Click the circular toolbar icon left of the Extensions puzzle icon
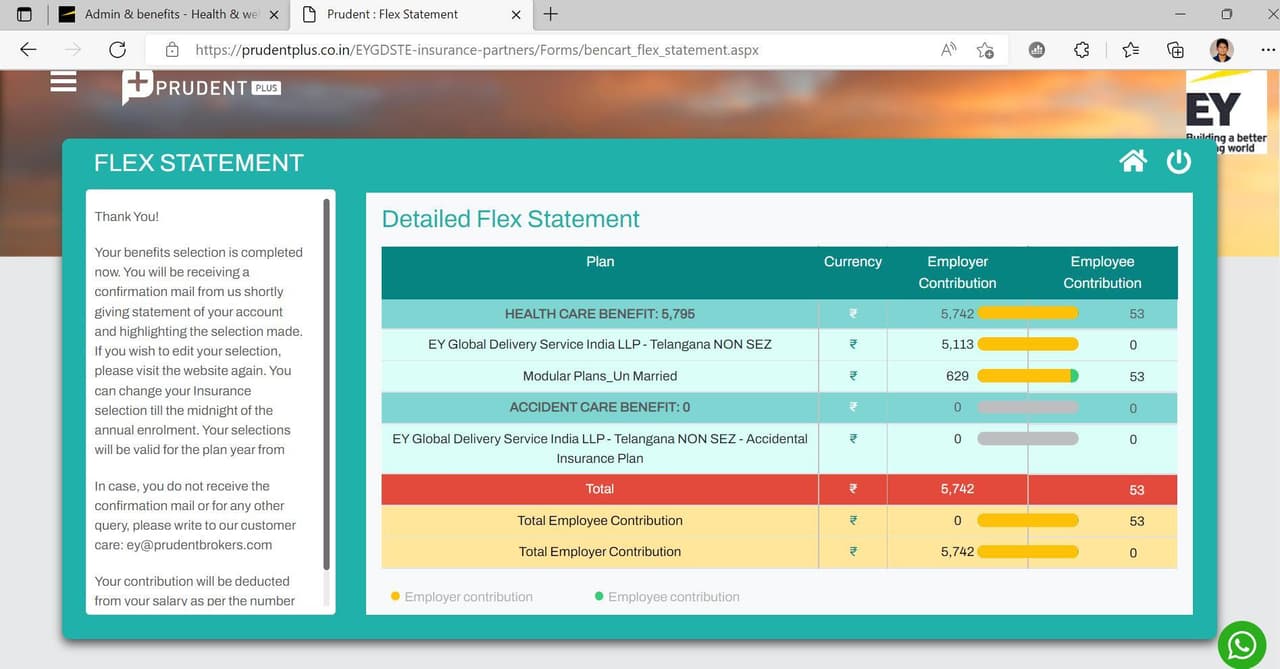 coord(1037,49)
